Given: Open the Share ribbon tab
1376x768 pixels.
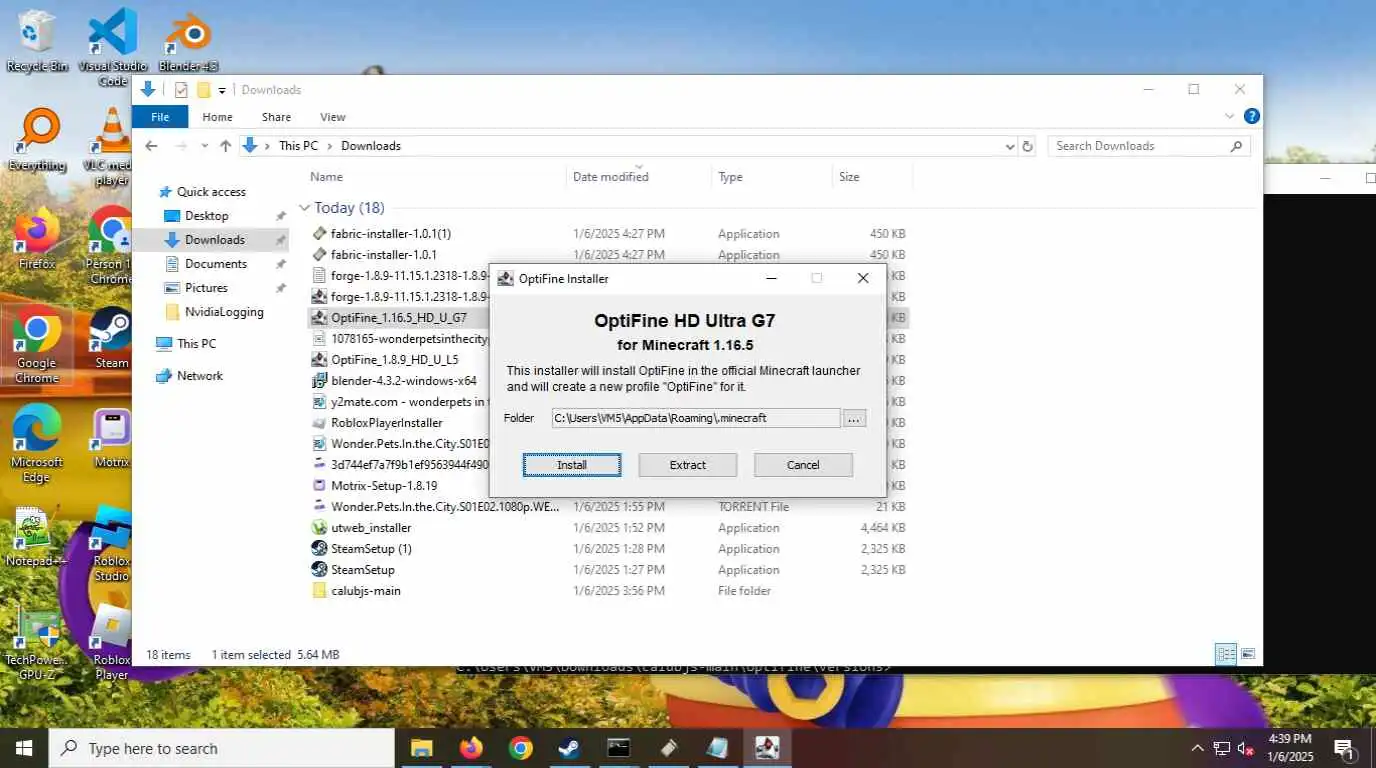Looking at the screenshot, I should (276, 117).
